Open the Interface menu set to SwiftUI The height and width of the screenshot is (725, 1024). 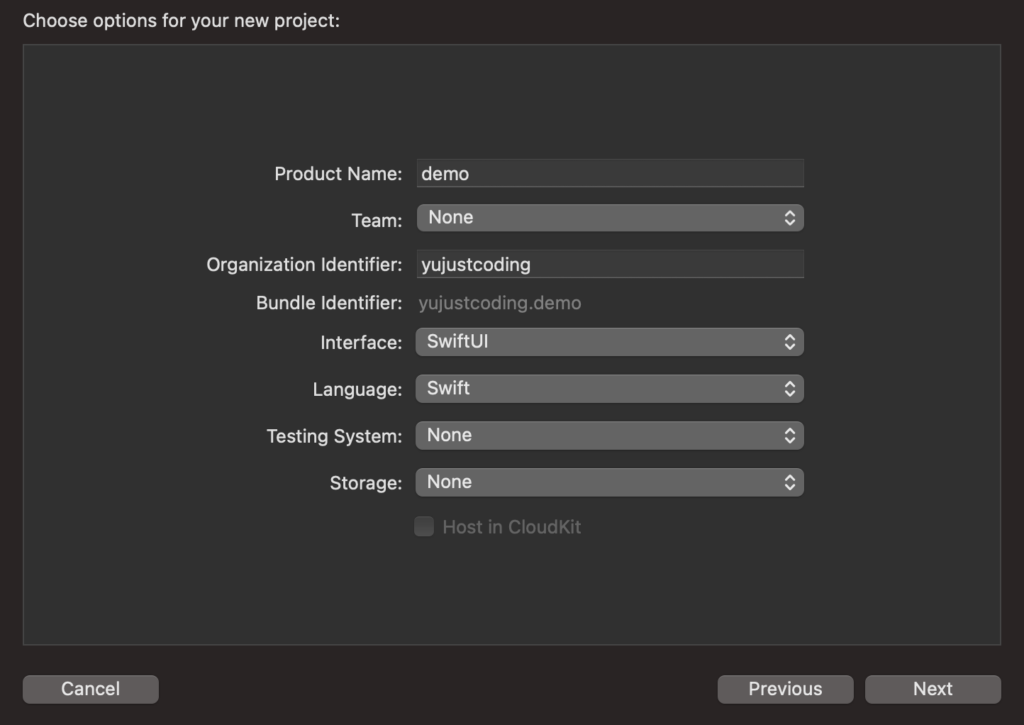coord(600,342)
